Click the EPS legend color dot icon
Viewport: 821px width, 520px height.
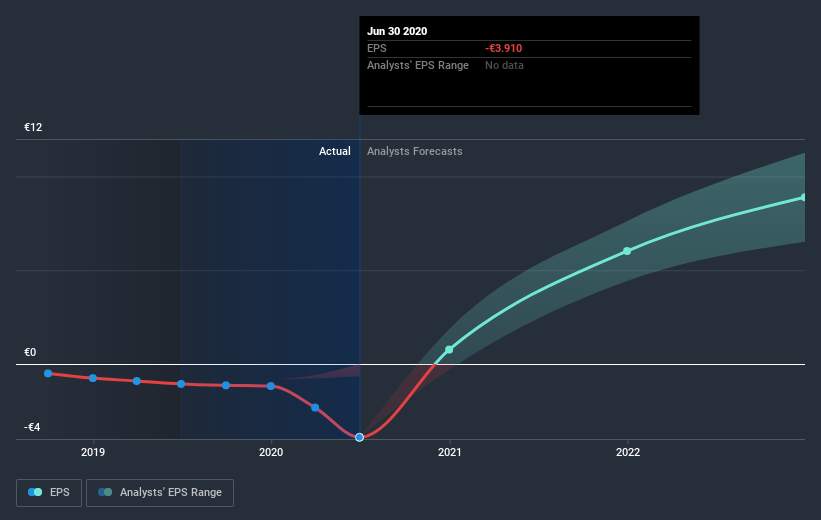point(35,492)
